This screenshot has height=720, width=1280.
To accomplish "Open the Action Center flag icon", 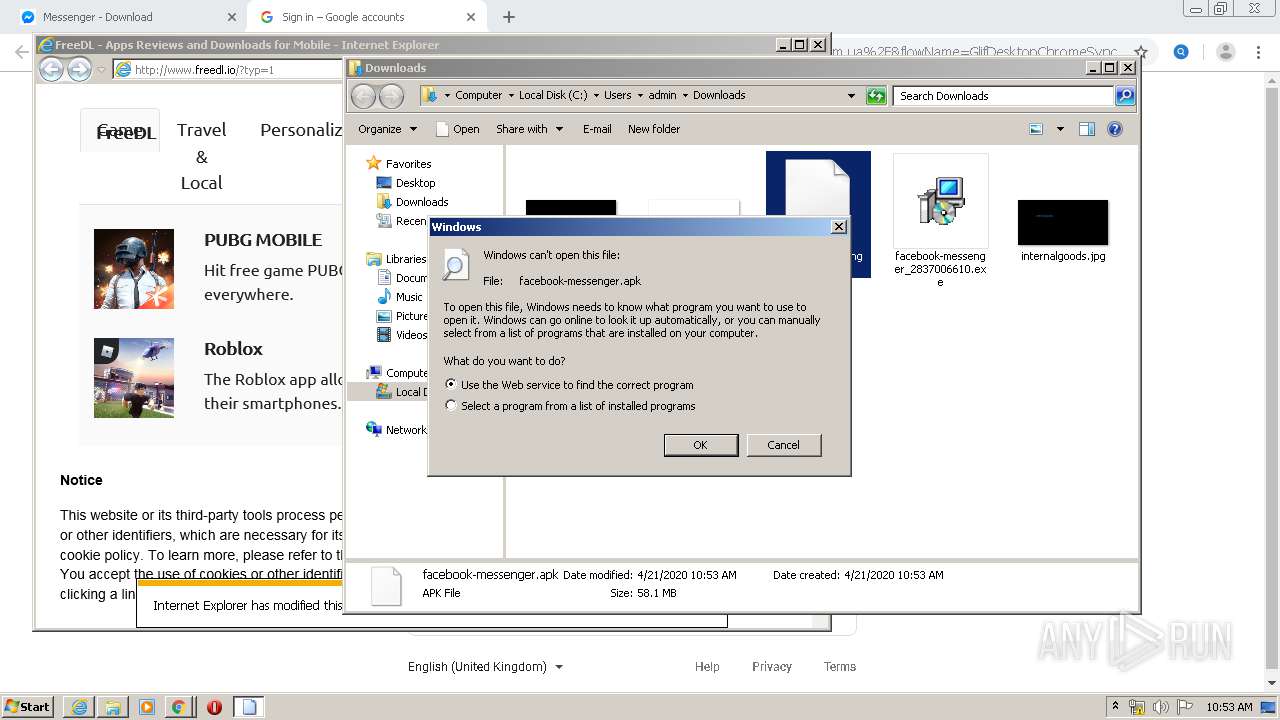I will pyautogui.click(x=1185, y=707).
